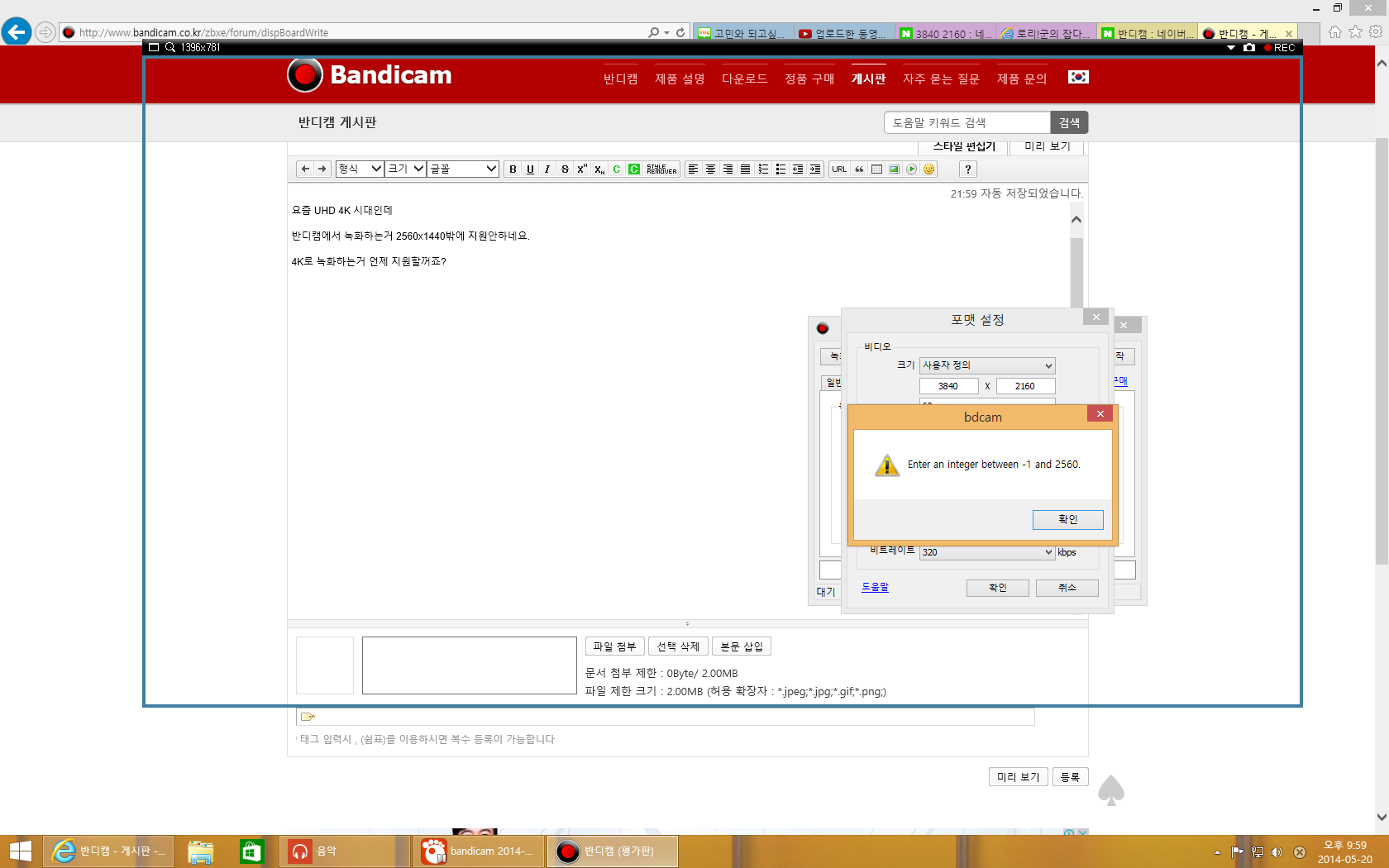Click the 선택 삭제 button
This screenshot has width=1389, height=868.
click(678, 646)
